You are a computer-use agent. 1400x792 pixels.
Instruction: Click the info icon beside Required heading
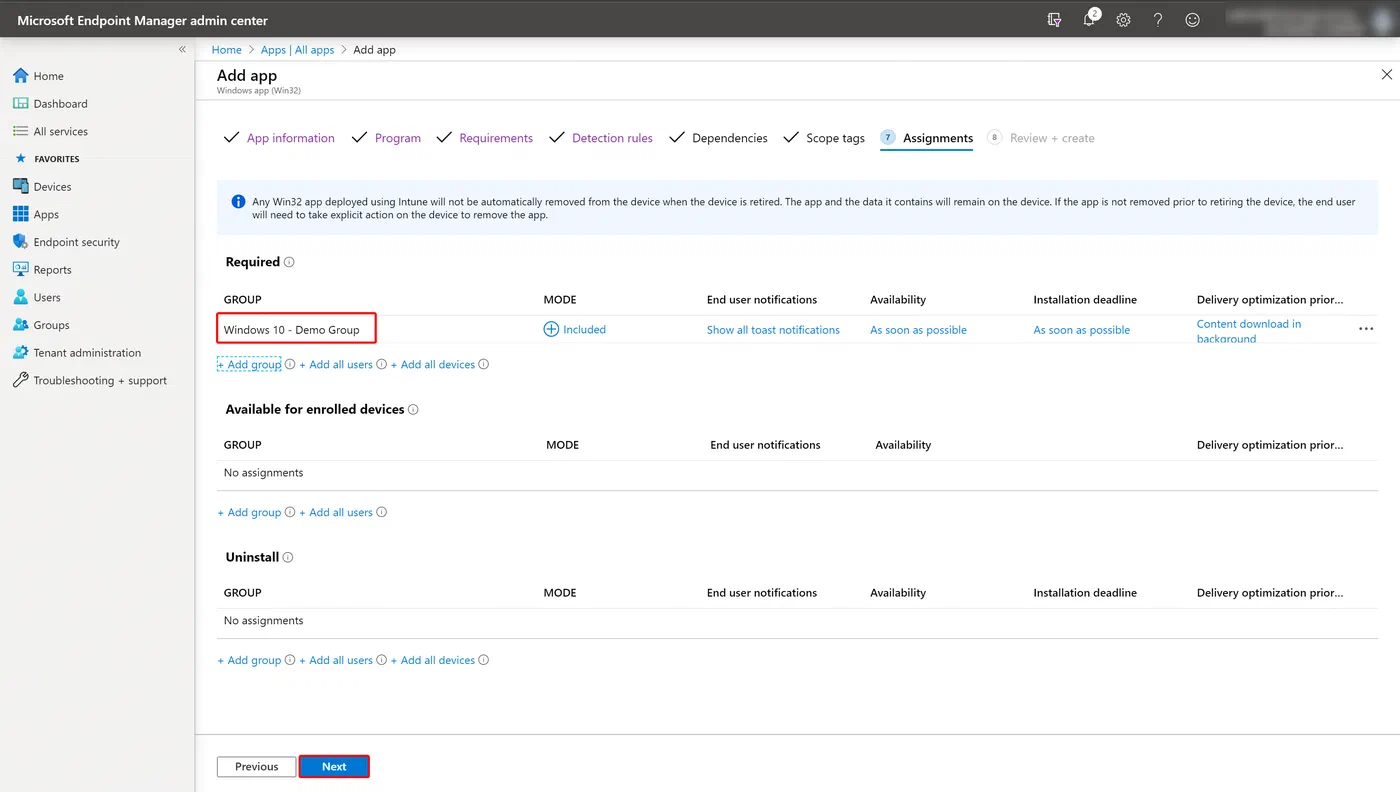click(x=290, y=262)
